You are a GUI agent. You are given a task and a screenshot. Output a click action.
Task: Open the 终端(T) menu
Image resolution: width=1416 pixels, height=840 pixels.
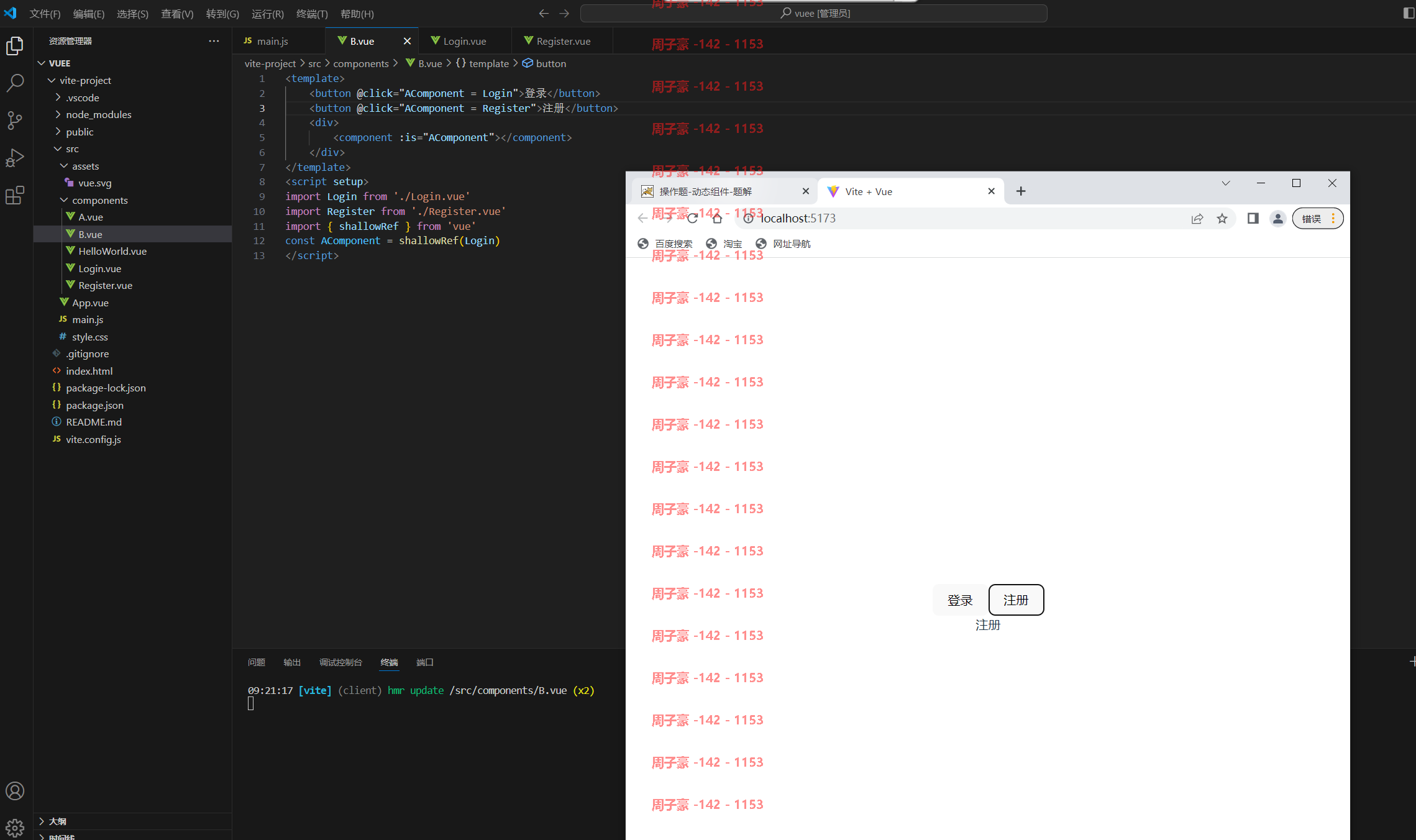pyautogui.click(x=312, y=14)
